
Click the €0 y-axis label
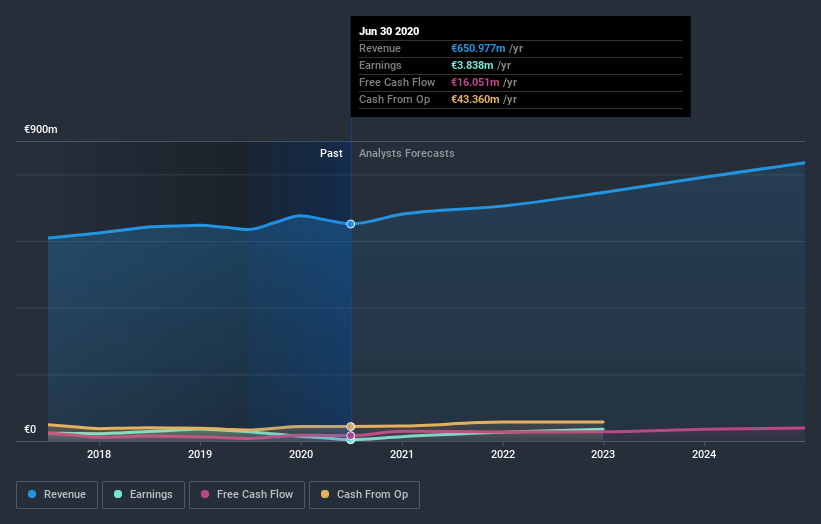tap(30, 429)
